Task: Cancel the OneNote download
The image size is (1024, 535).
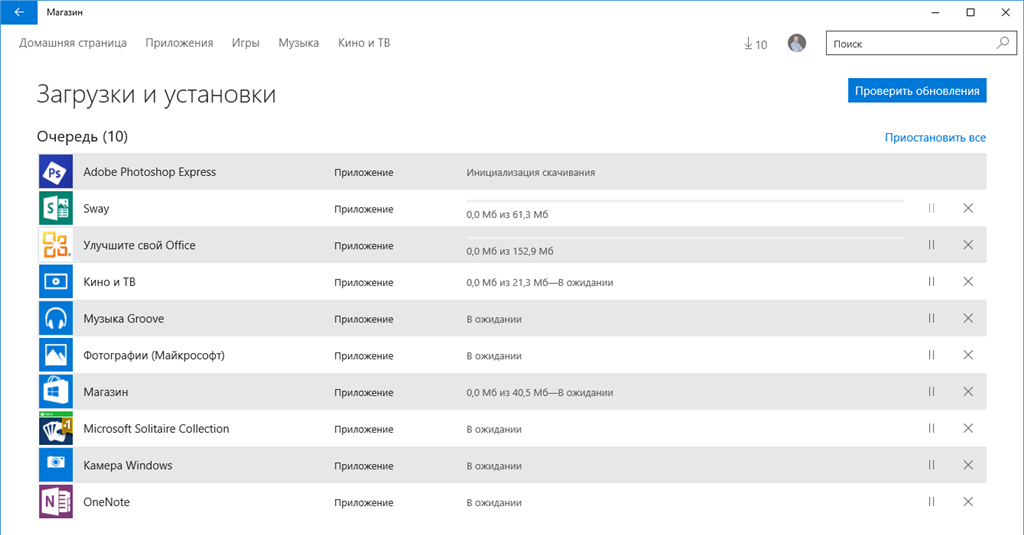Action: coord(968,501)
